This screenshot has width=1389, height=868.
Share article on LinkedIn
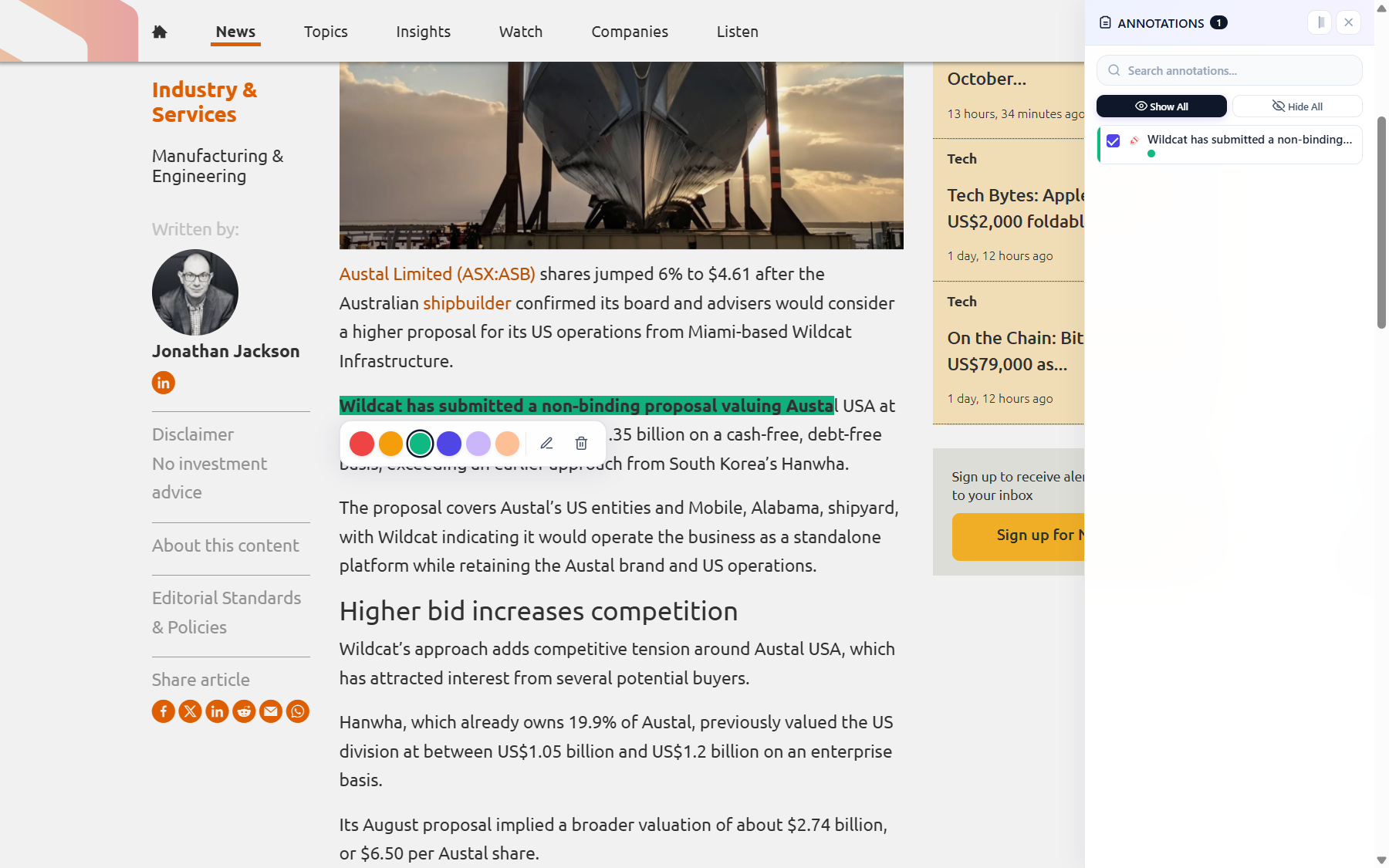[217, 711]
